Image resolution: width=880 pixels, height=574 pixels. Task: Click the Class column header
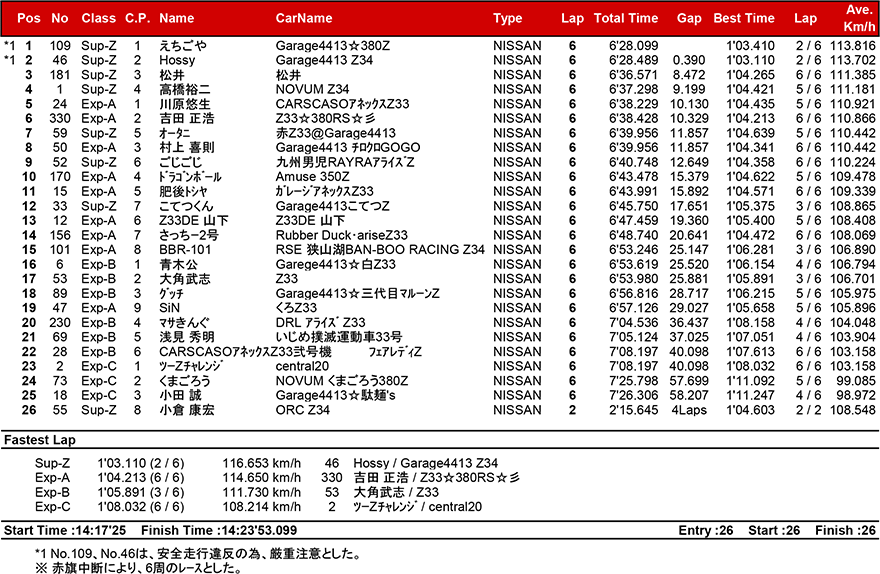coord(98,18)
